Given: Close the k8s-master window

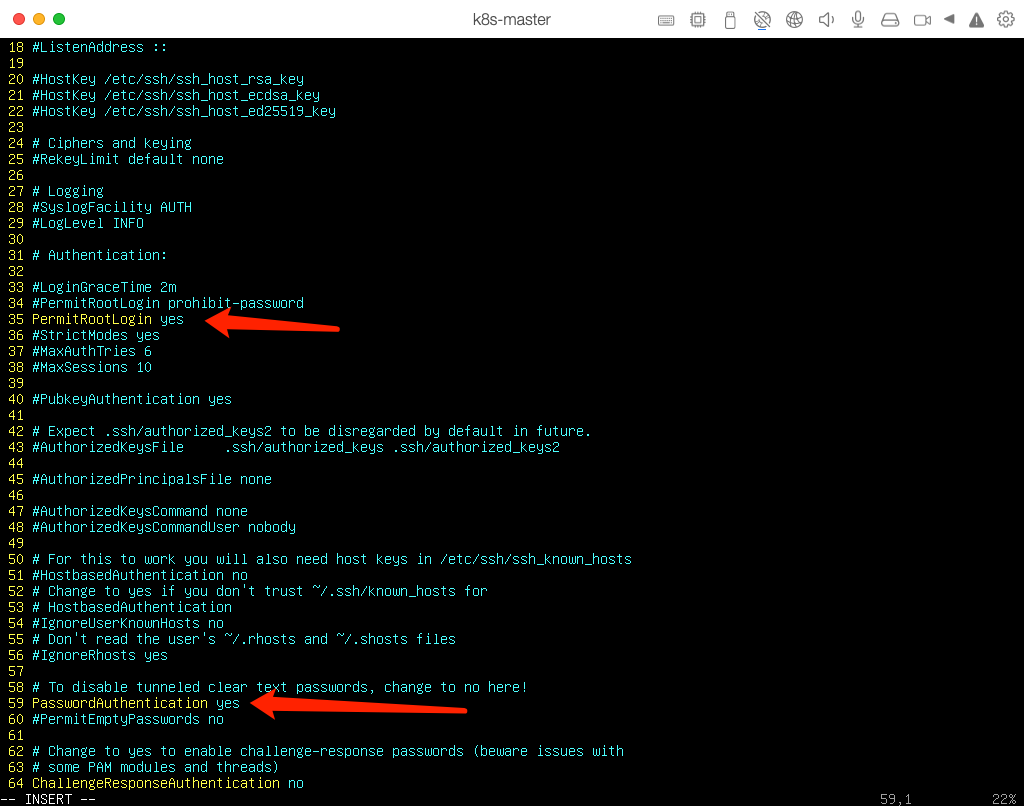Looking at the screenshot, I should pos(19,19).
